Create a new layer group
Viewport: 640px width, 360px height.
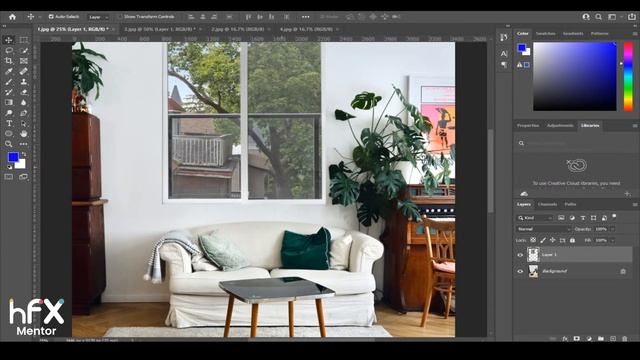click(x=600, y=339)
